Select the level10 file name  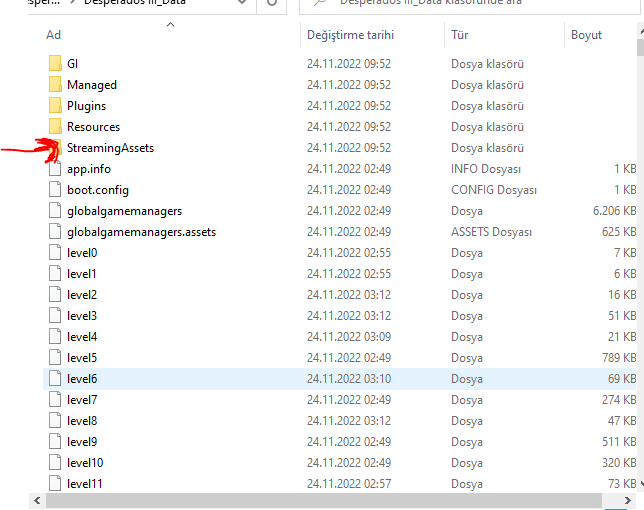(x=85, y=462)
